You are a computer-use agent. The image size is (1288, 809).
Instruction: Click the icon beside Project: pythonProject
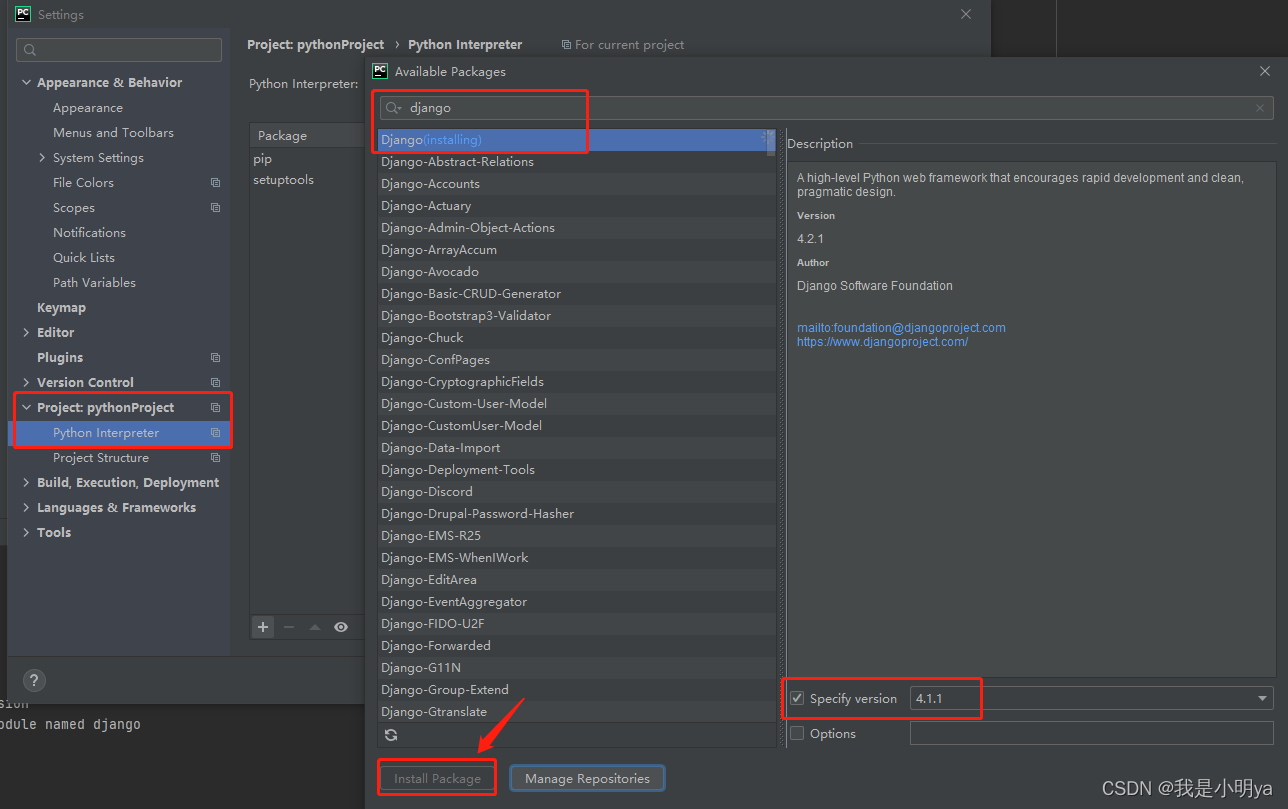215,408
